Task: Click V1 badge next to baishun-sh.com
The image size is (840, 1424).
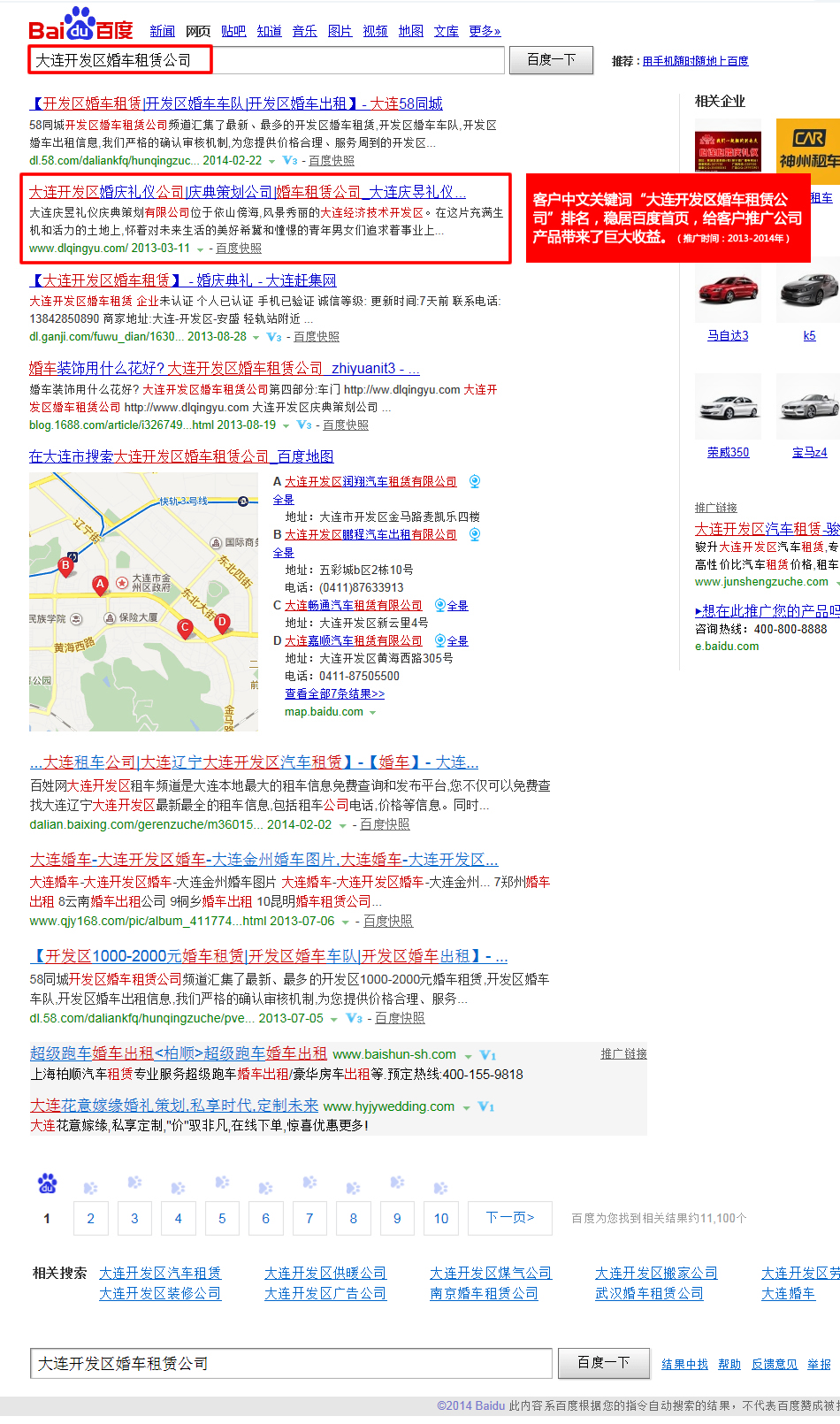Action: click(x=487, y=1055)
